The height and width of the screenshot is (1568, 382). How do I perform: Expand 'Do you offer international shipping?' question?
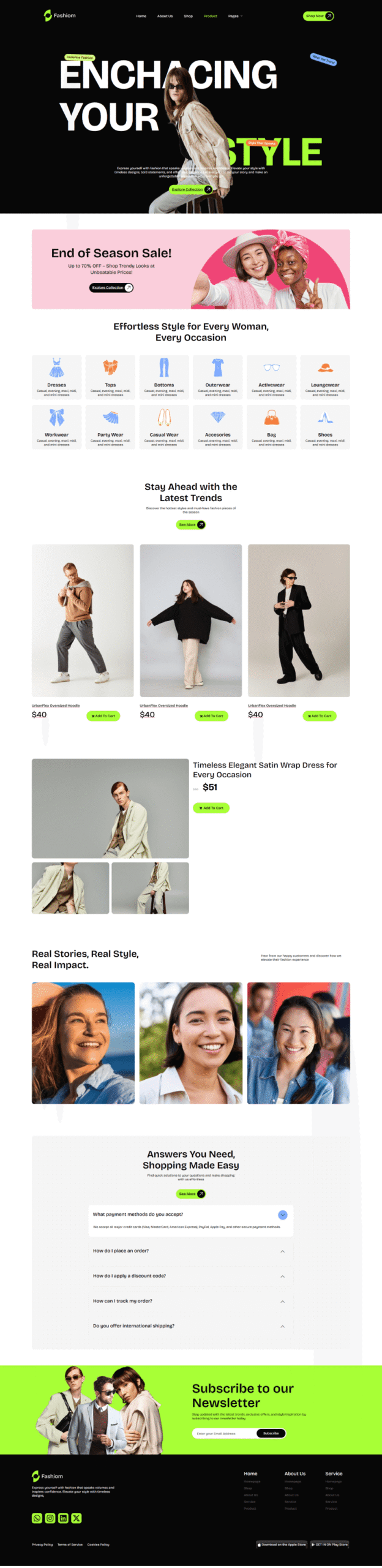coord(190,1326)
